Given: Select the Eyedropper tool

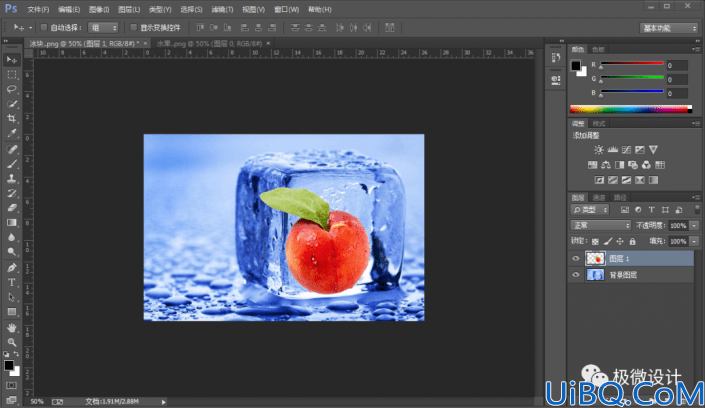Looking at the screenshot, I should [12, 134].
